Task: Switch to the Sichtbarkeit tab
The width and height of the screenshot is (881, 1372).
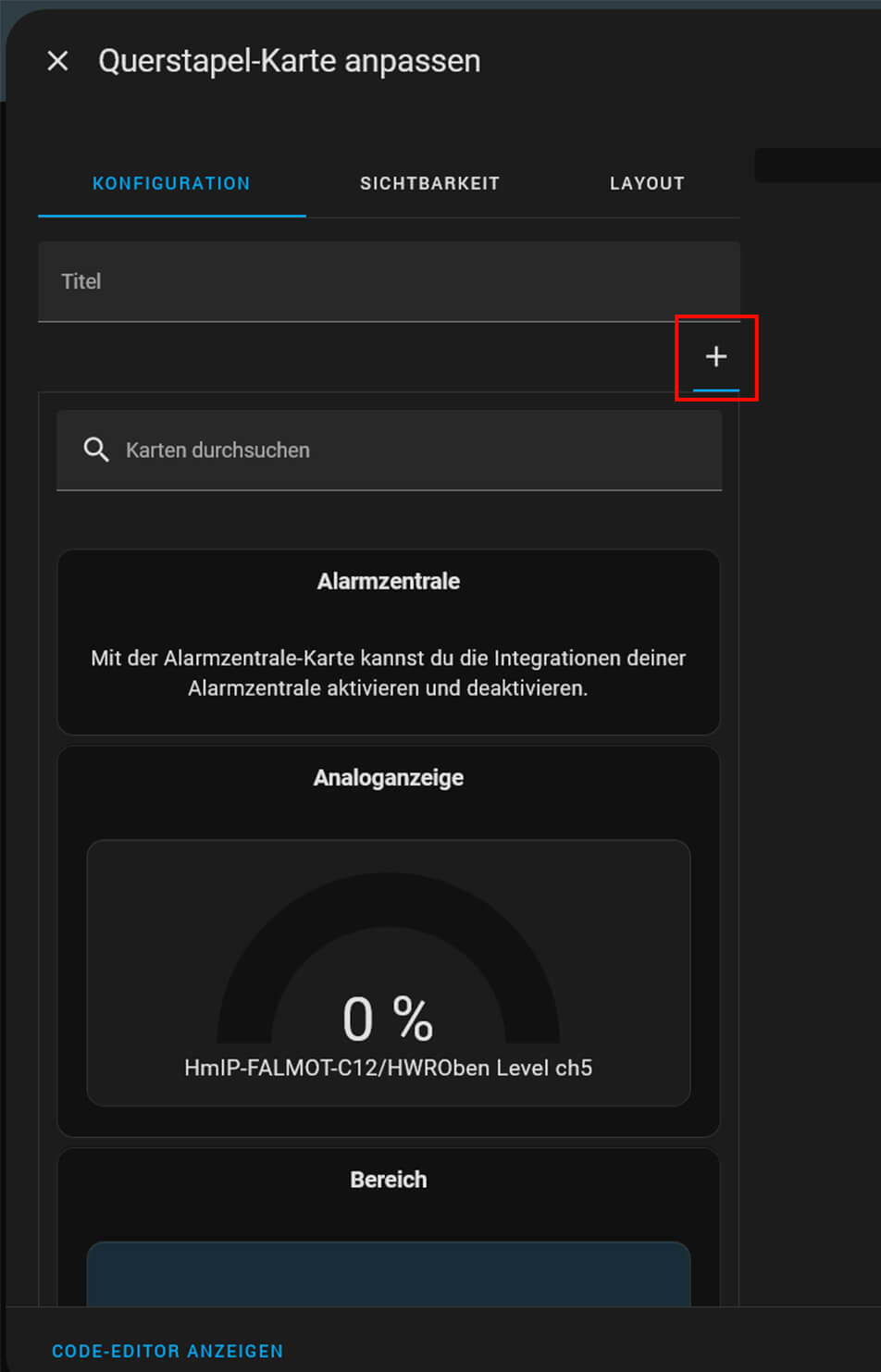Action: click(429, 183)
